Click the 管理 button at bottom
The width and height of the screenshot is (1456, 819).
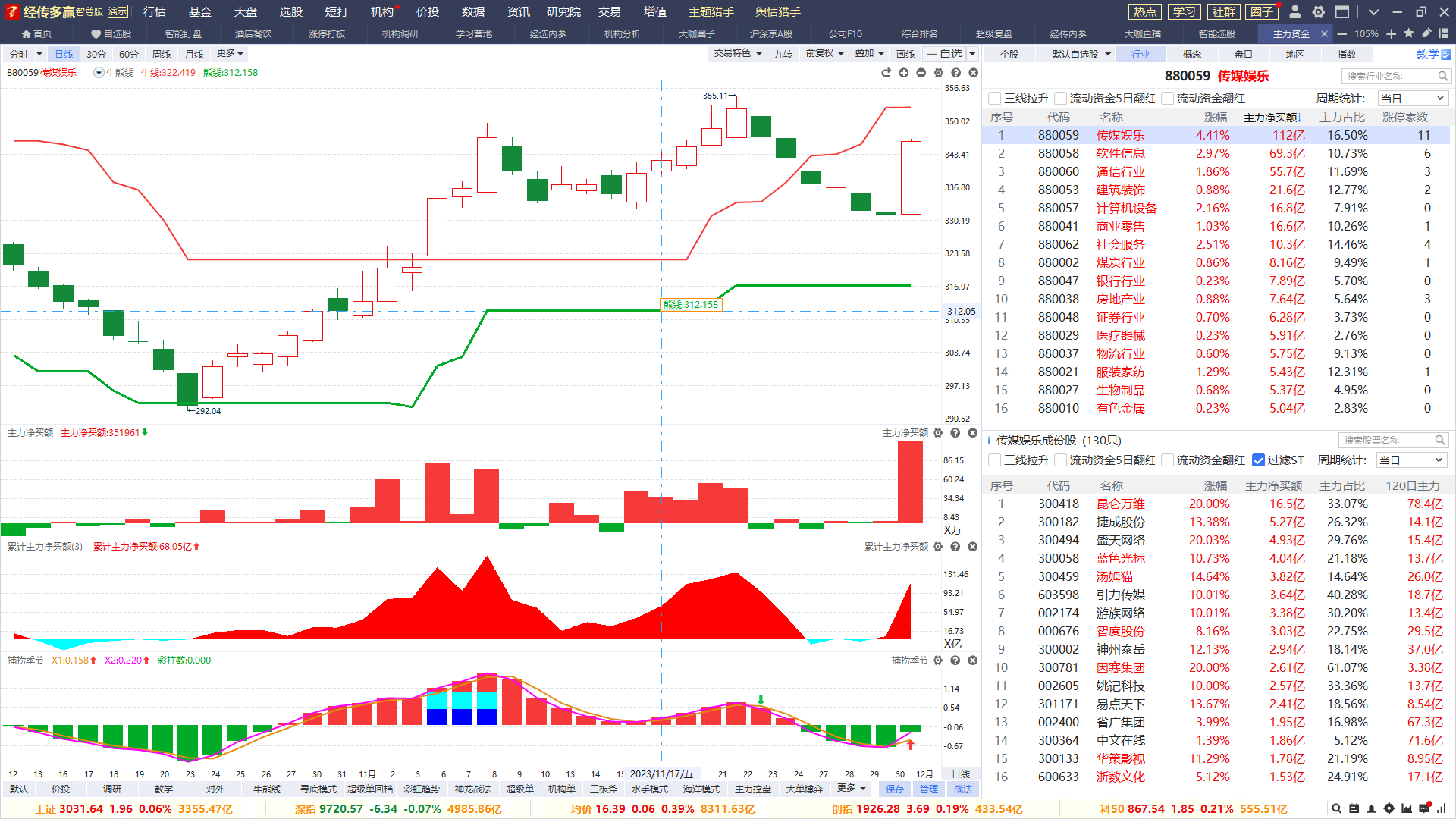click(x=929, y=789)
